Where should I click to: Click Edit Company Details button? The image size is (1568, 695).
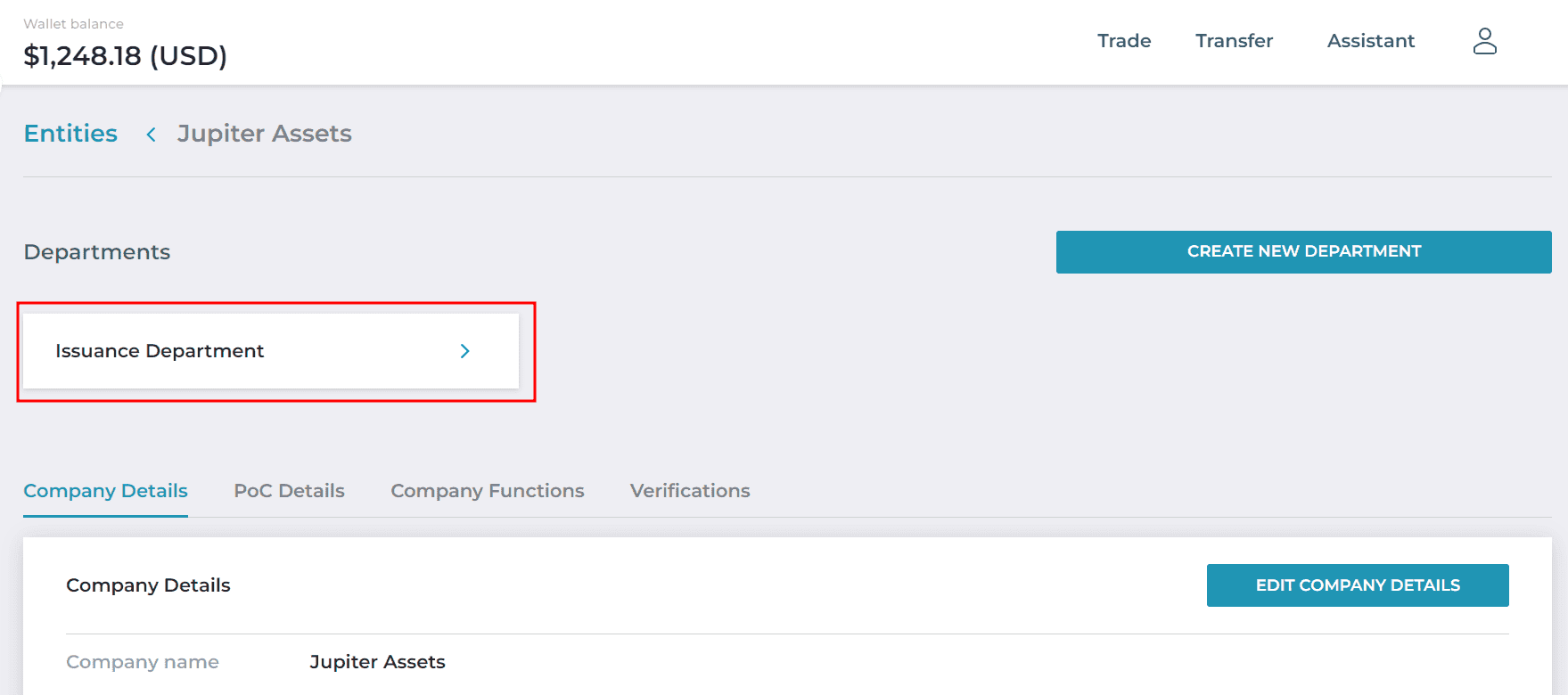(x=1358, y=585)
